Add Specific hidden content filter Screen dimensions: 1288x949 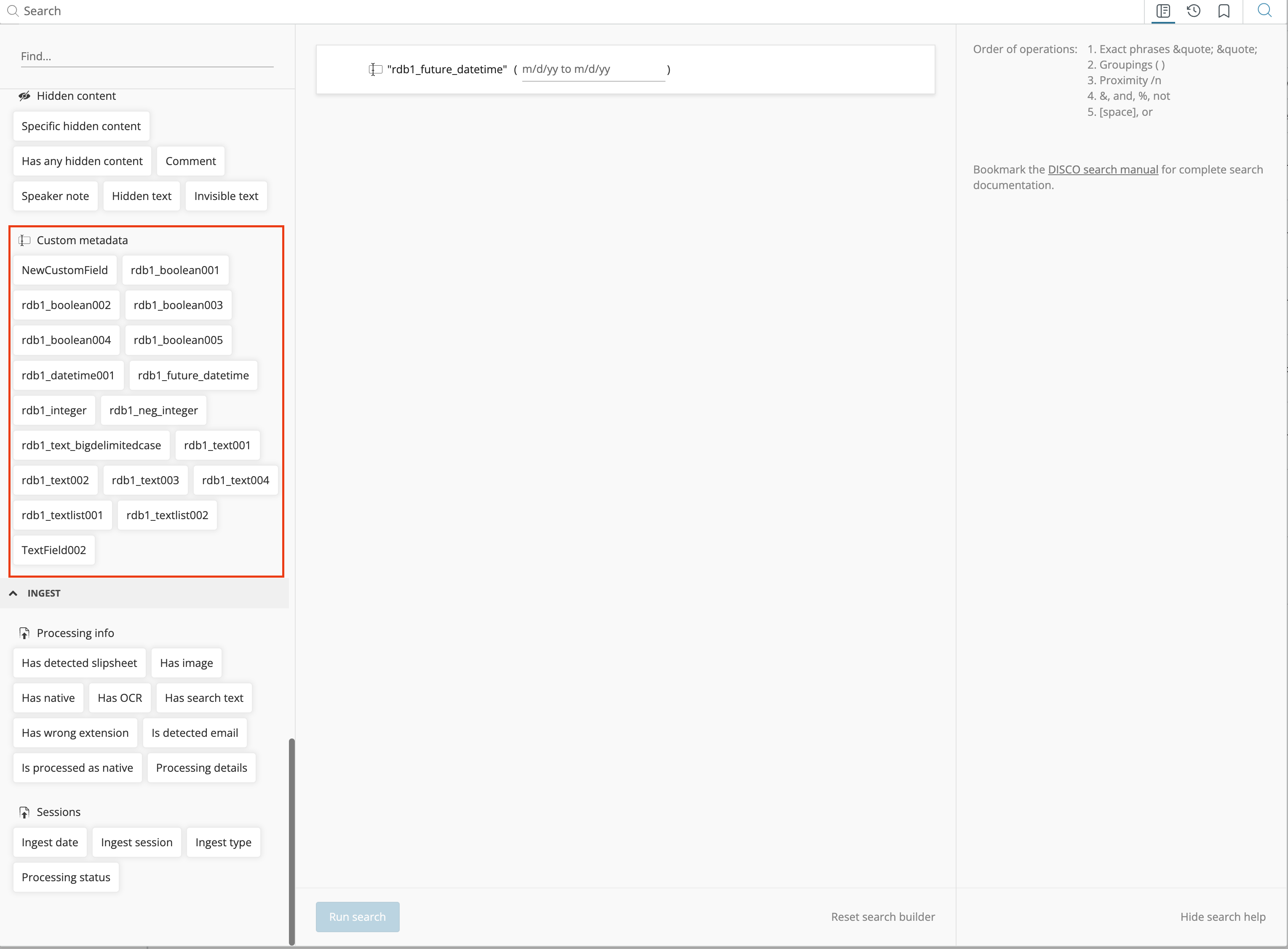click(81, 126)
